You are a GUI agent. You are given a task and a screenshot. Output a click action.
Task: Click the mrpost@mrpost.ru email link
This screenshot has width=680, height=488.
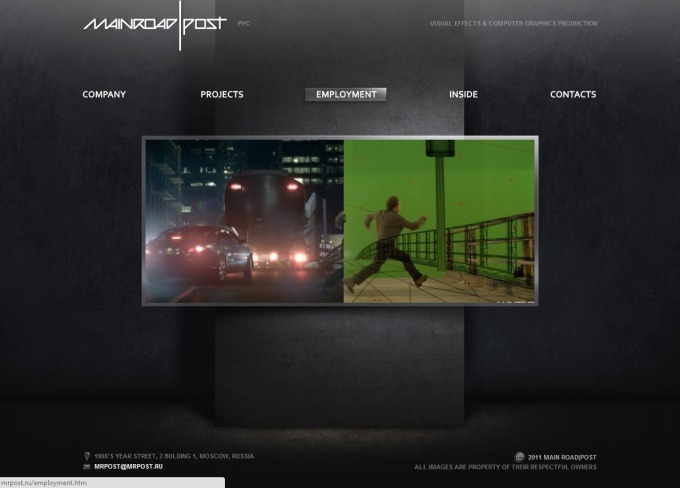pos(128,467)
